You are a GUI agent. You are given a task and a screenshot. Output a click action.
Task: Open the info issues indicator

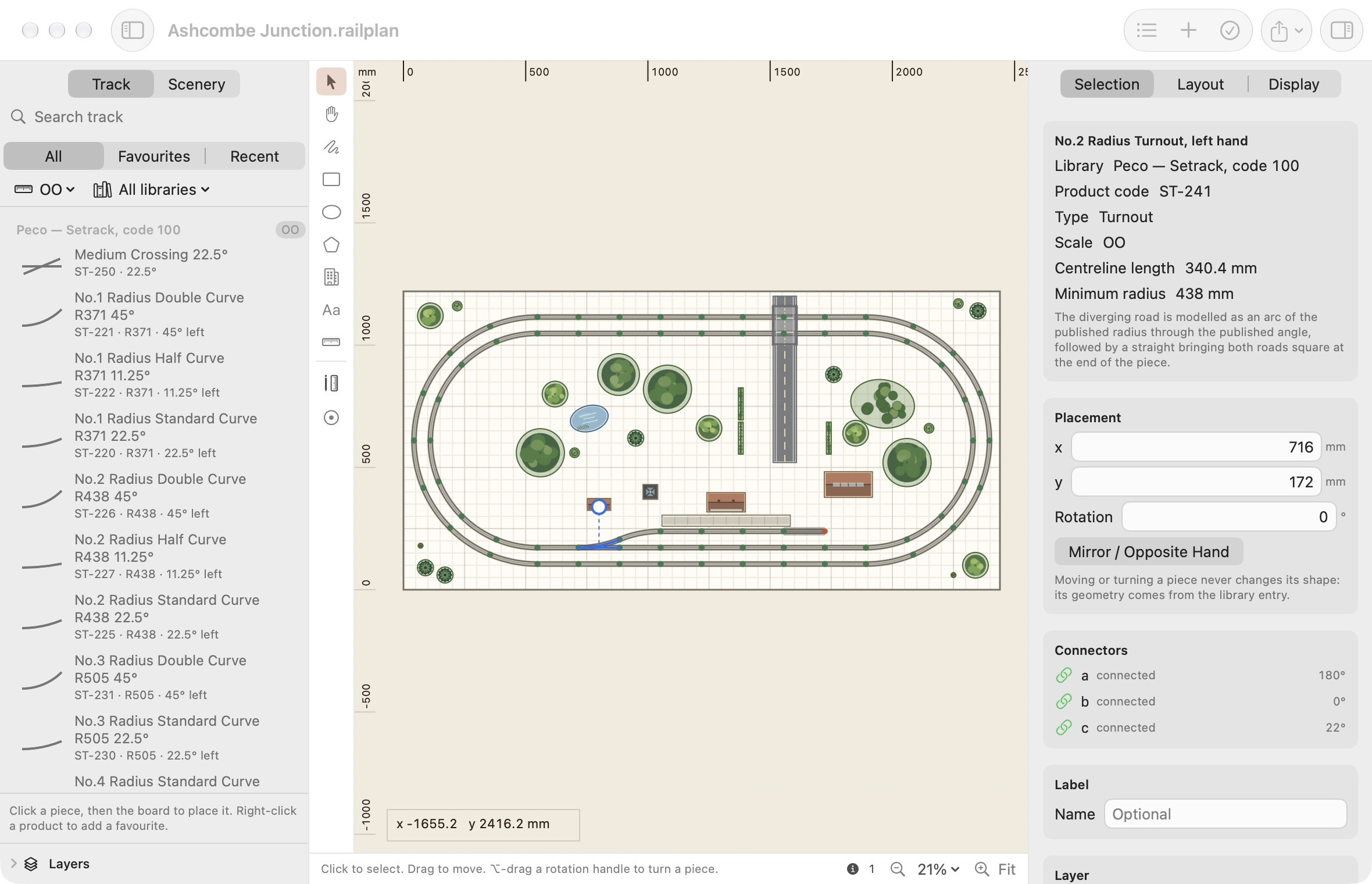tap(860, 869)
